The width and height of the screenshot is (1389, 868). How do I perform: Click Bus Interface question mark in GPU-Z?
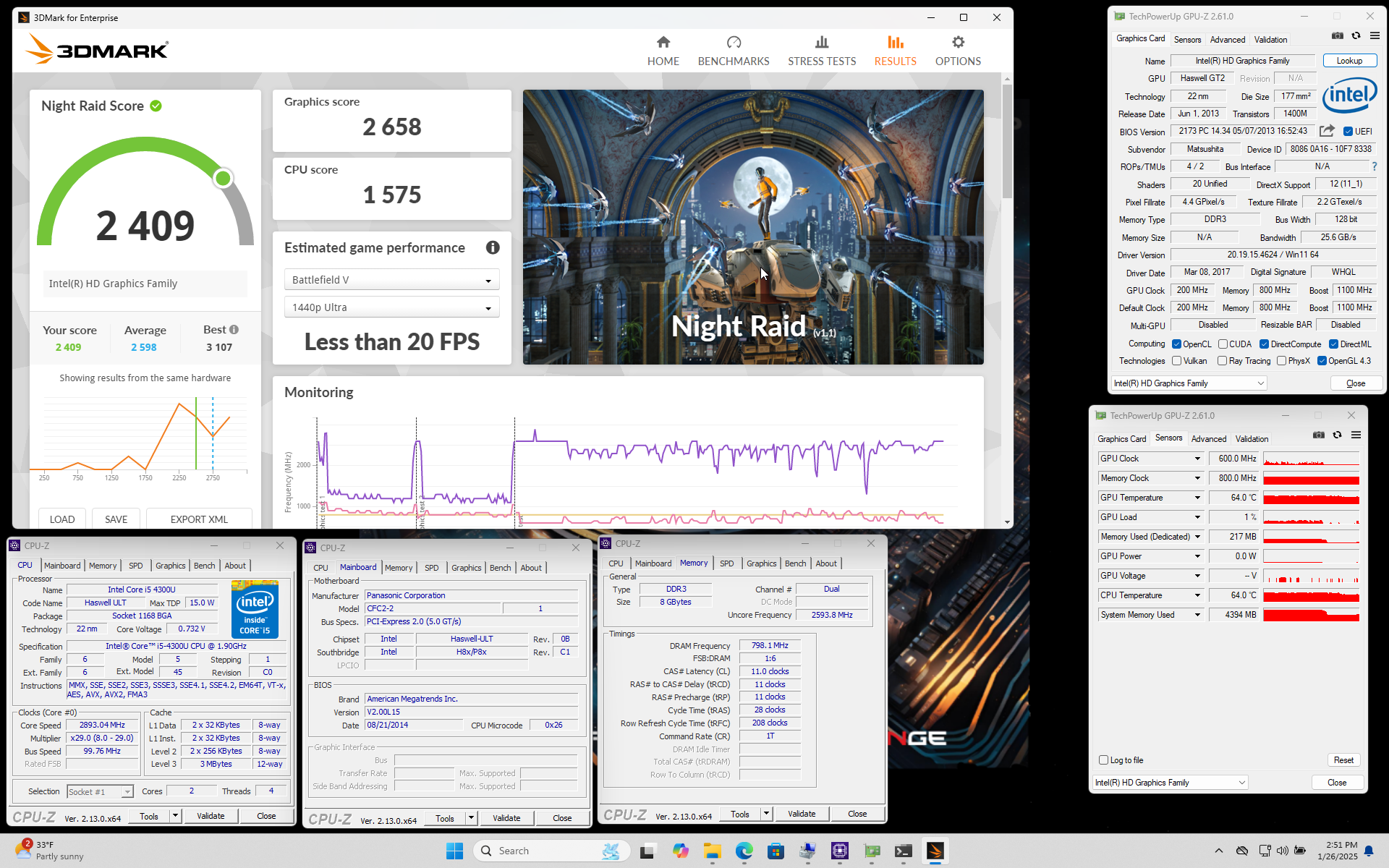tap(1375, 166)
